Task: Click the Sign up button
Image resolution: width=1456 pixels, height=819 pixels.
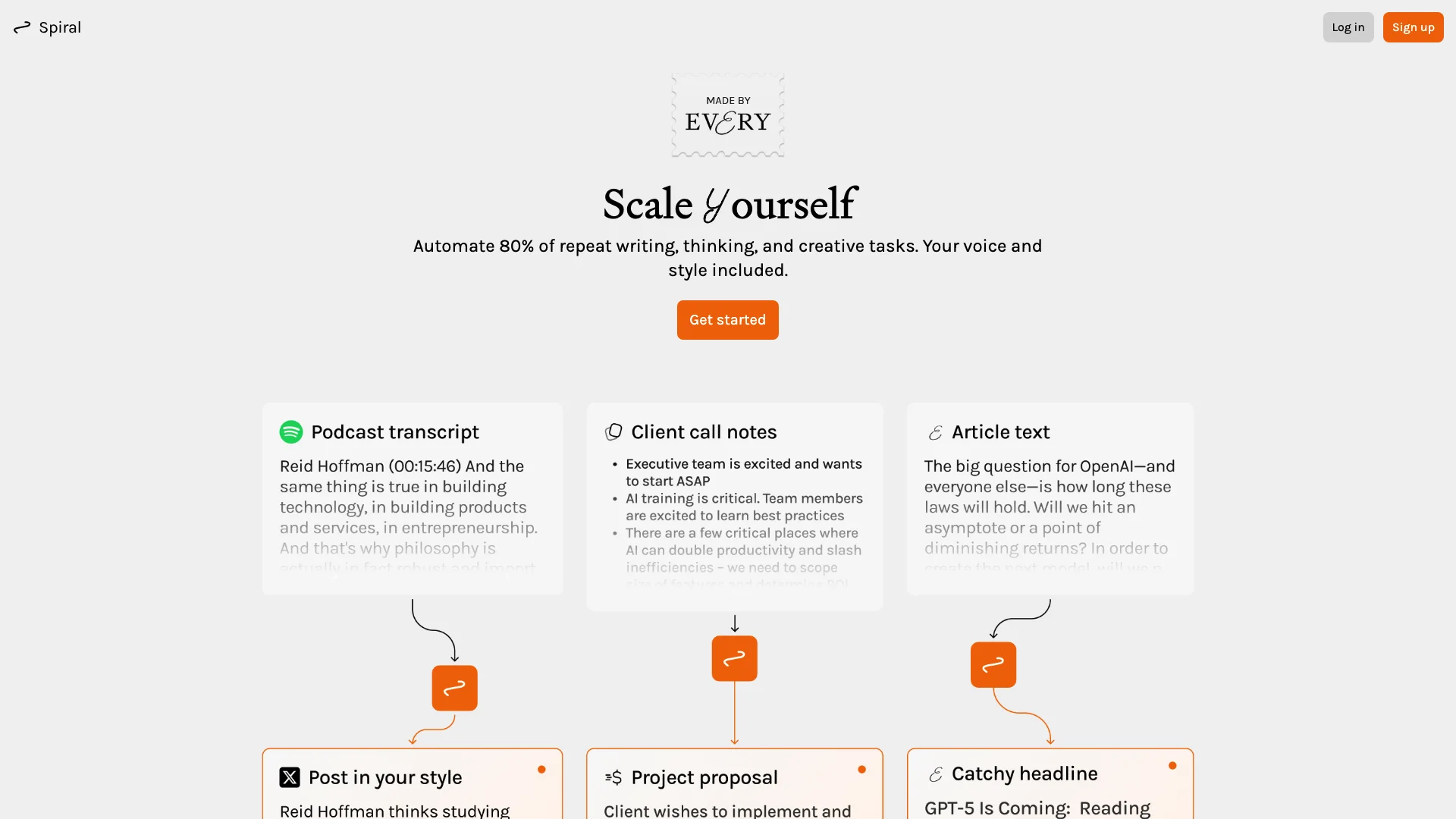Action: click(x=1413, y=27)
